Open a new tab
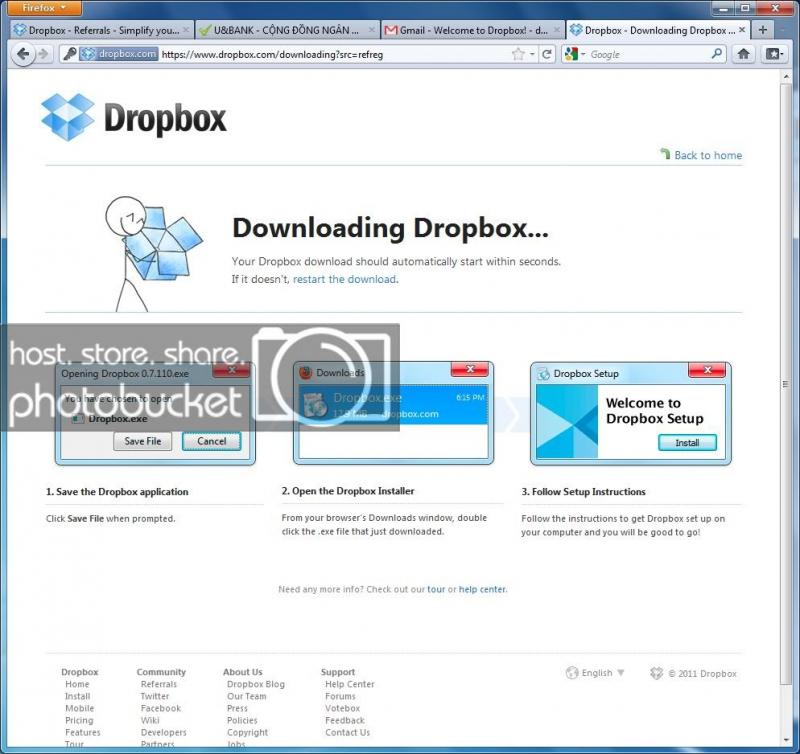This screenshot has width=800, height=754. pyautogui.click(x=763, y=30)
